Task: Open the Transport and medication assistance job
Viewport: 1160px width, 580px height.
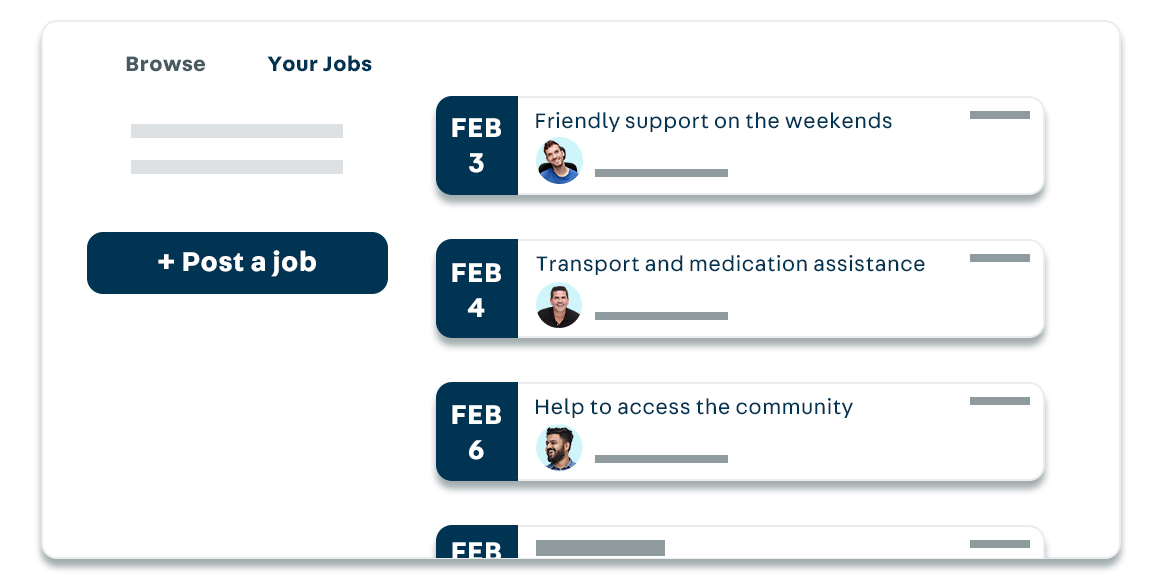Action: click(730, 264)
